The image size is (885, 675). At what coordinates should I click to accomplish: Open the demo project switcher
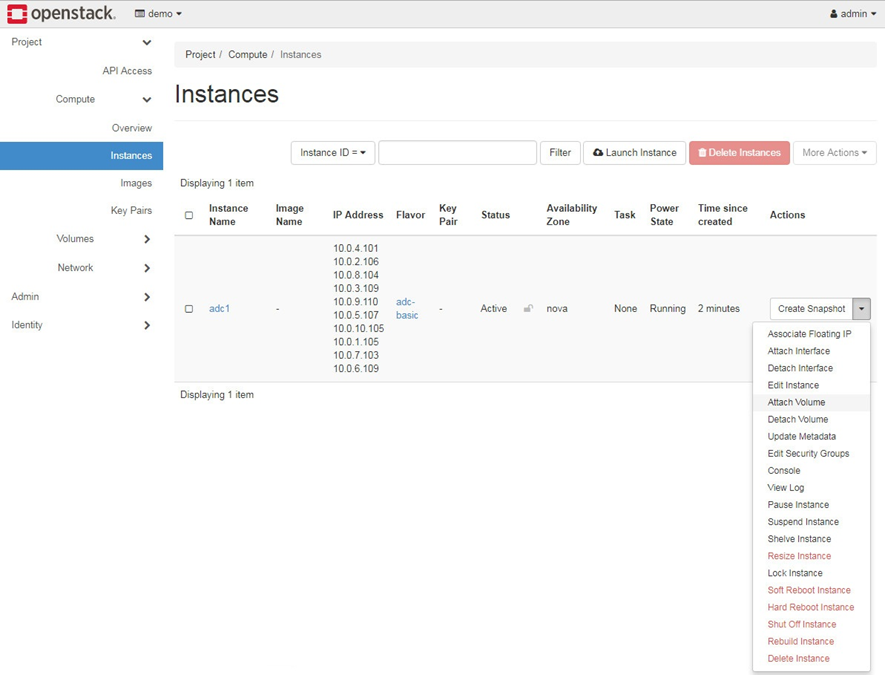[158, 14]
